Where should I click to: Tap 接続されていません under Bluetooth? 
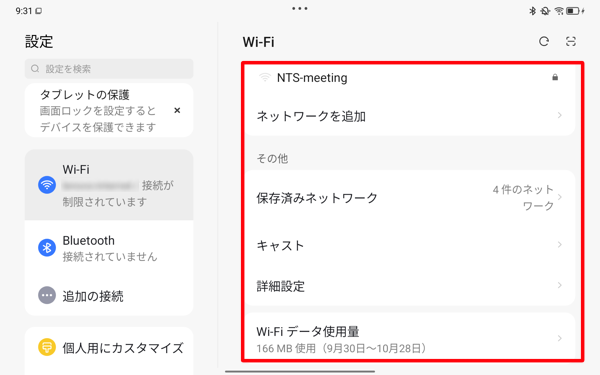[110, 256]
